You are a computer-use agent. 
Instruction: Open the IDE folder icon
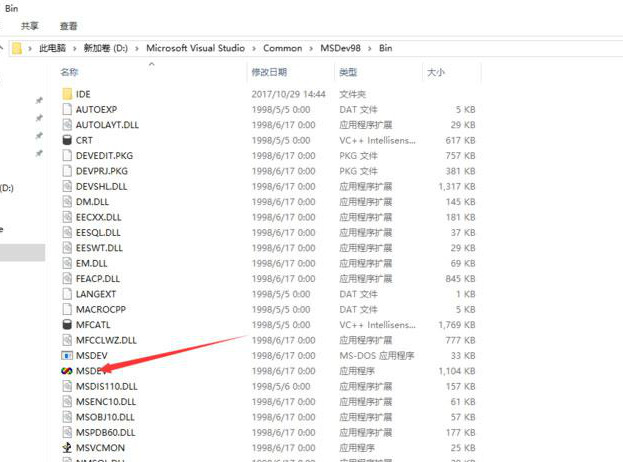tap(67, 94)
